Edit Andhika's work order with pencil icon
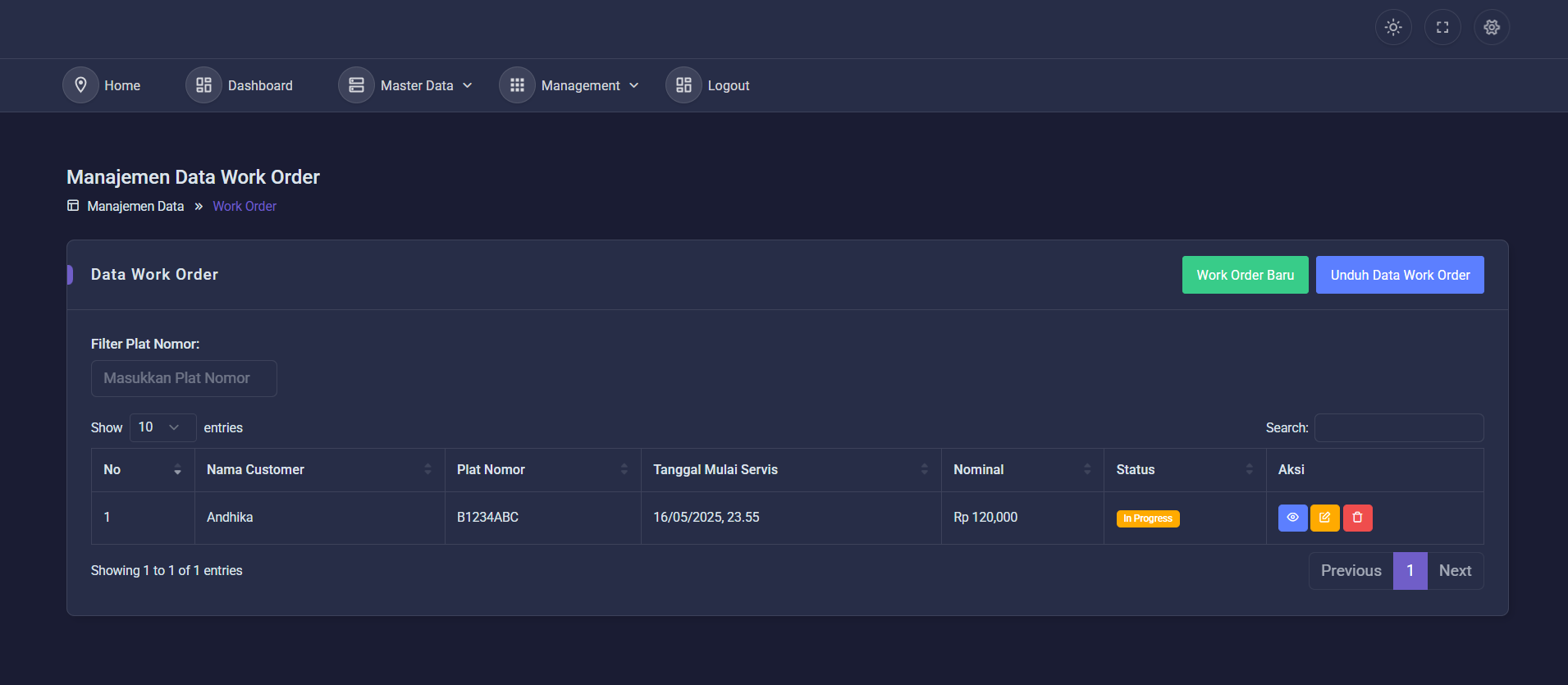1568x685 pixels. 1324,518
